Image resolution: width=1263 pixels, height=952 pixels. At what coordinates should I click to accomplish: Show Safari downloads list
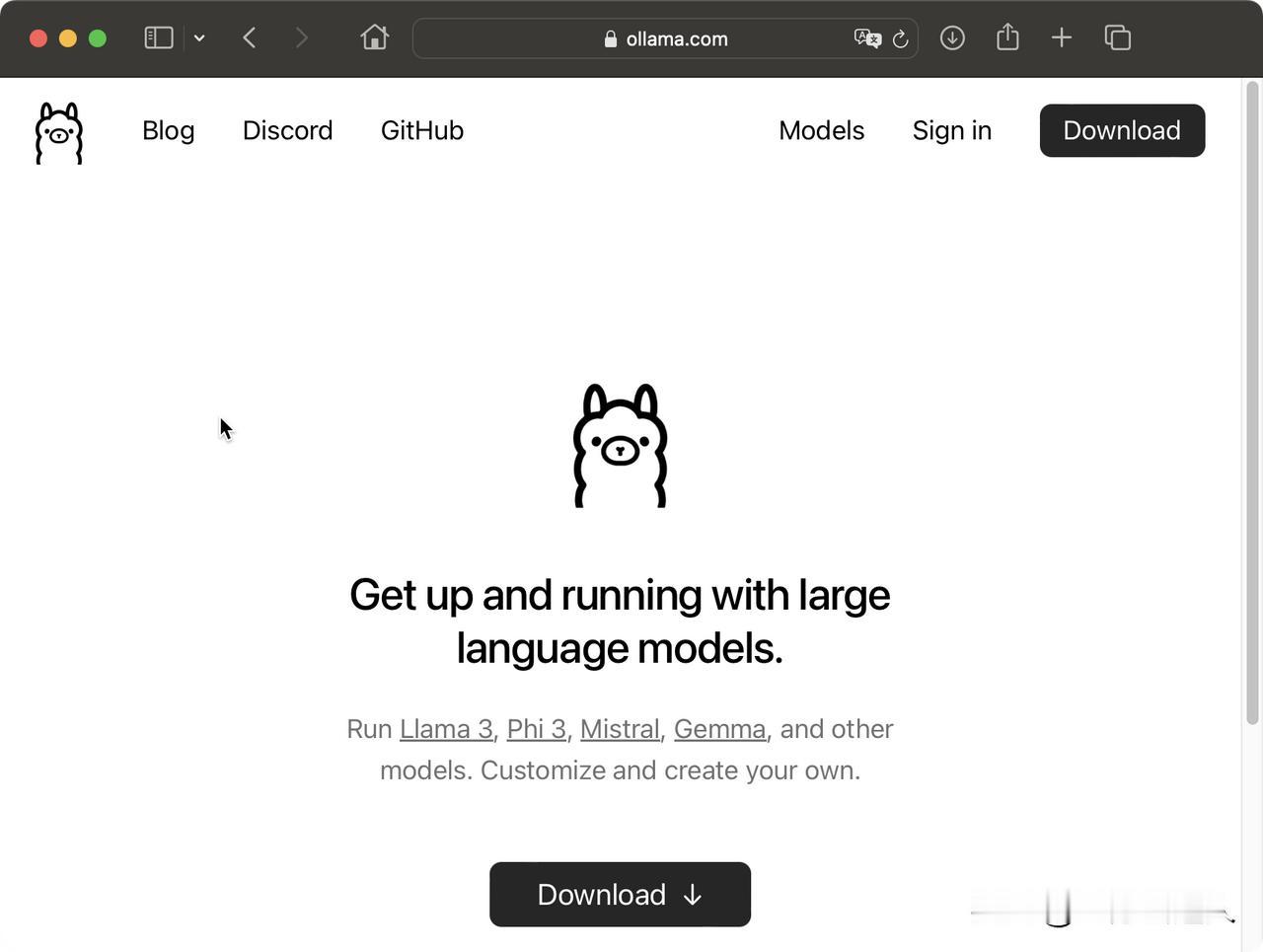coord(952,37)
